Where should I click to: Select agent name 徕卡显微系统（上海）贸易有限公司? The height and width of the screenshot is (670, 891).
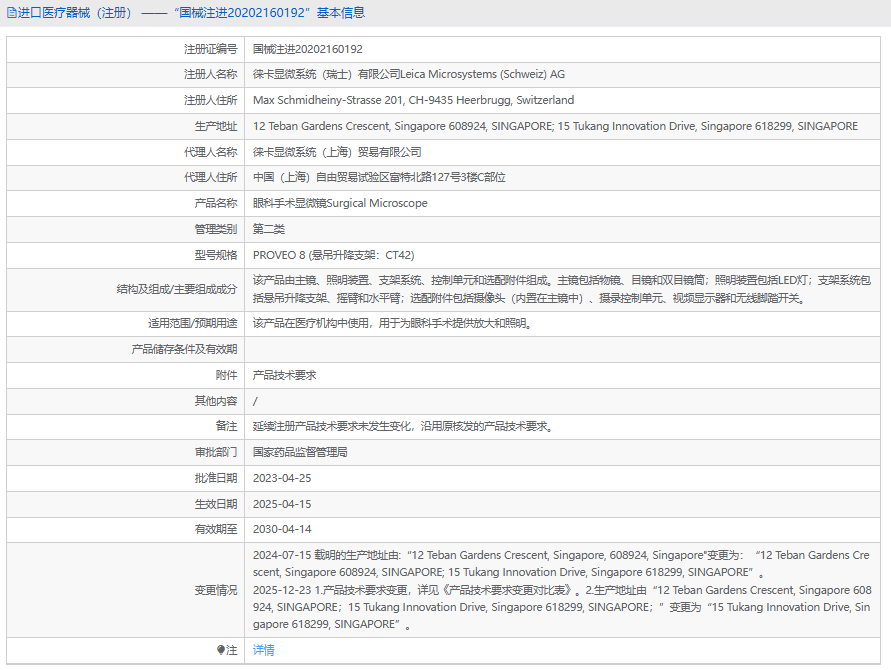click(x=337, y=152)
